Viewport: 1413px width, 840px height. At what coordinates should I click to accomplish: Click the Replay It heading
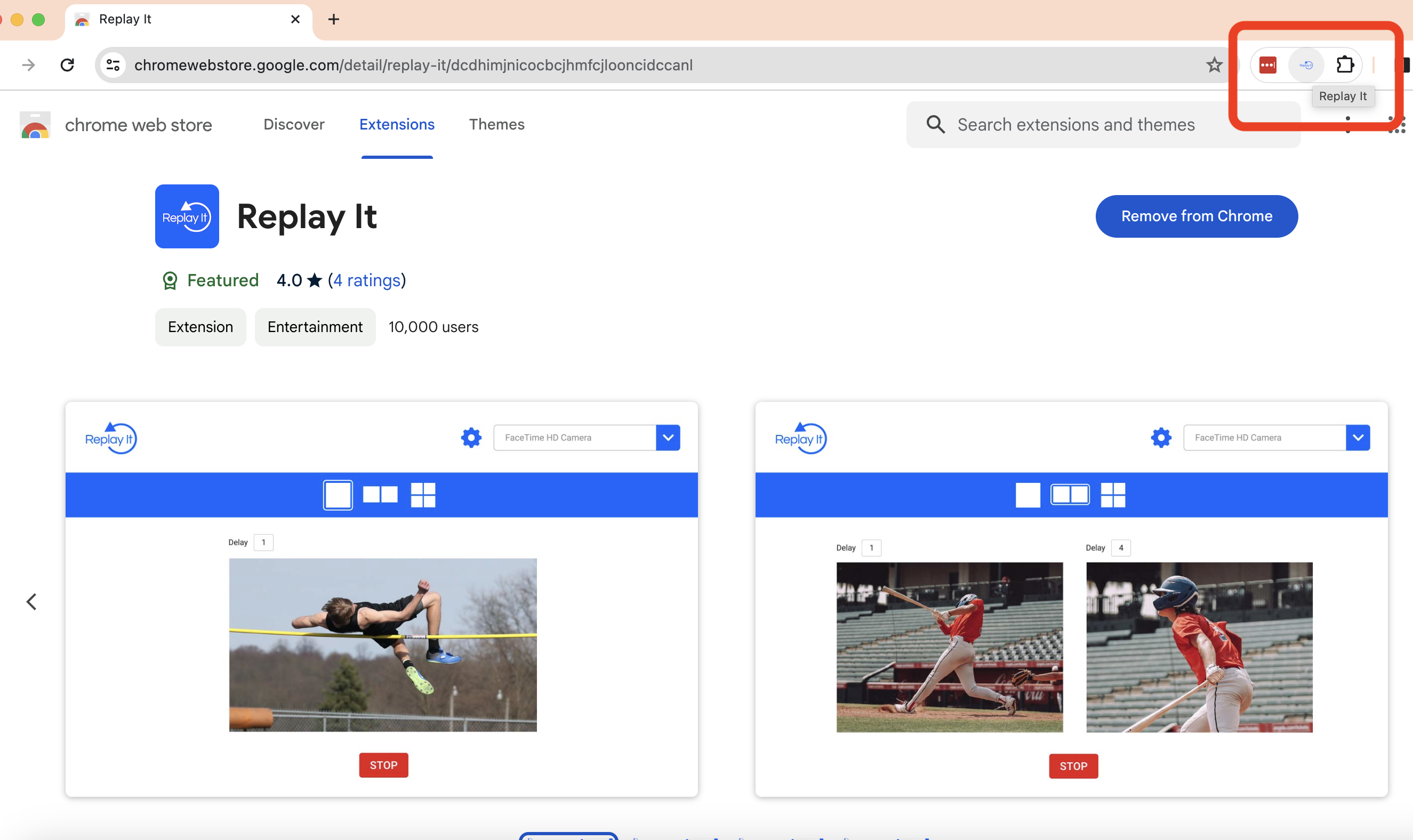pos(307,216)
